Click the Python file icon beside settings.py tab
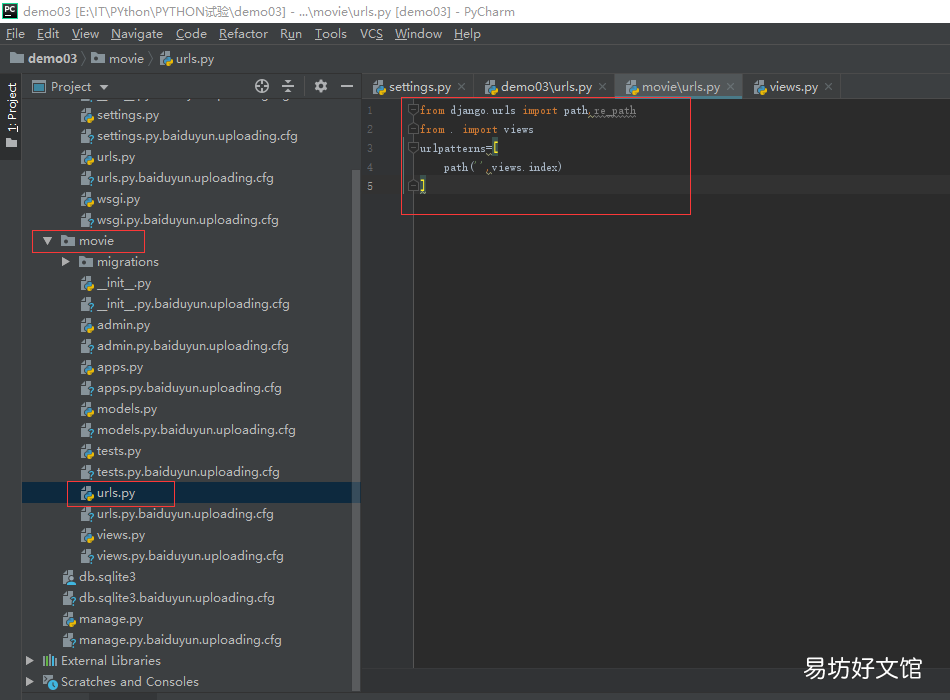The width and height of the screenshot is (950, 700). tap(379, 87)
